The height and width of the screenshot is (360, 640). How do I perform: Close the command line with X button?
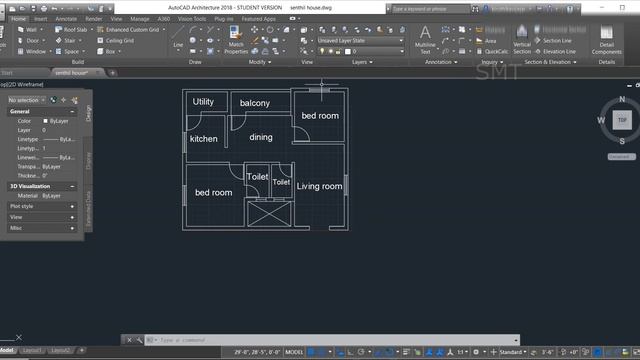(129, 340)
